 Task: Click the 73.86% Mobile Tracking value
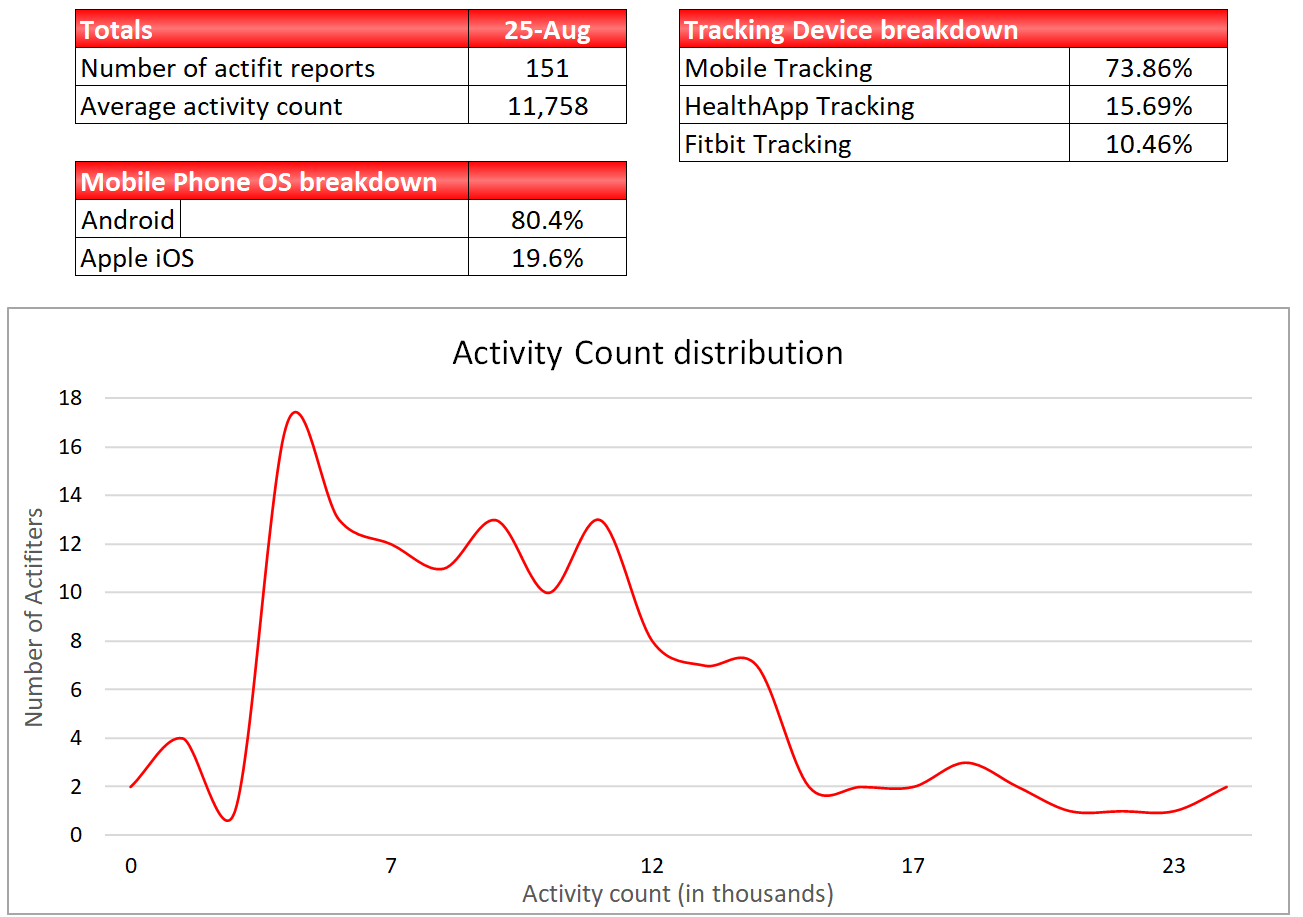coord(1148,67)
